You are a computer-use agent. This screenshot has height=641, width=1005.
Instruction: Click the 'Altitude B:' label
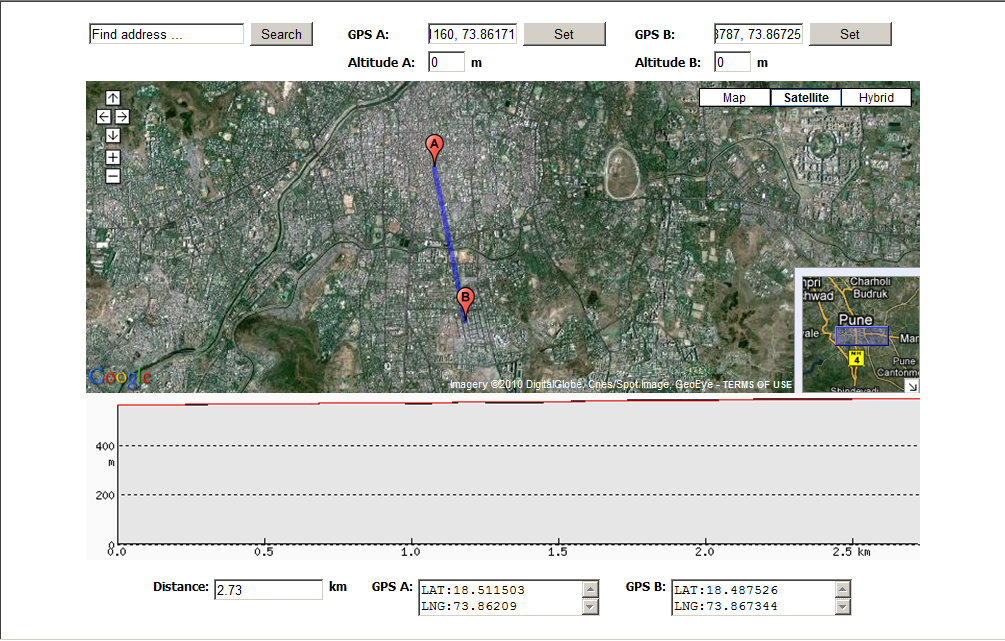(x=667, y=63)
